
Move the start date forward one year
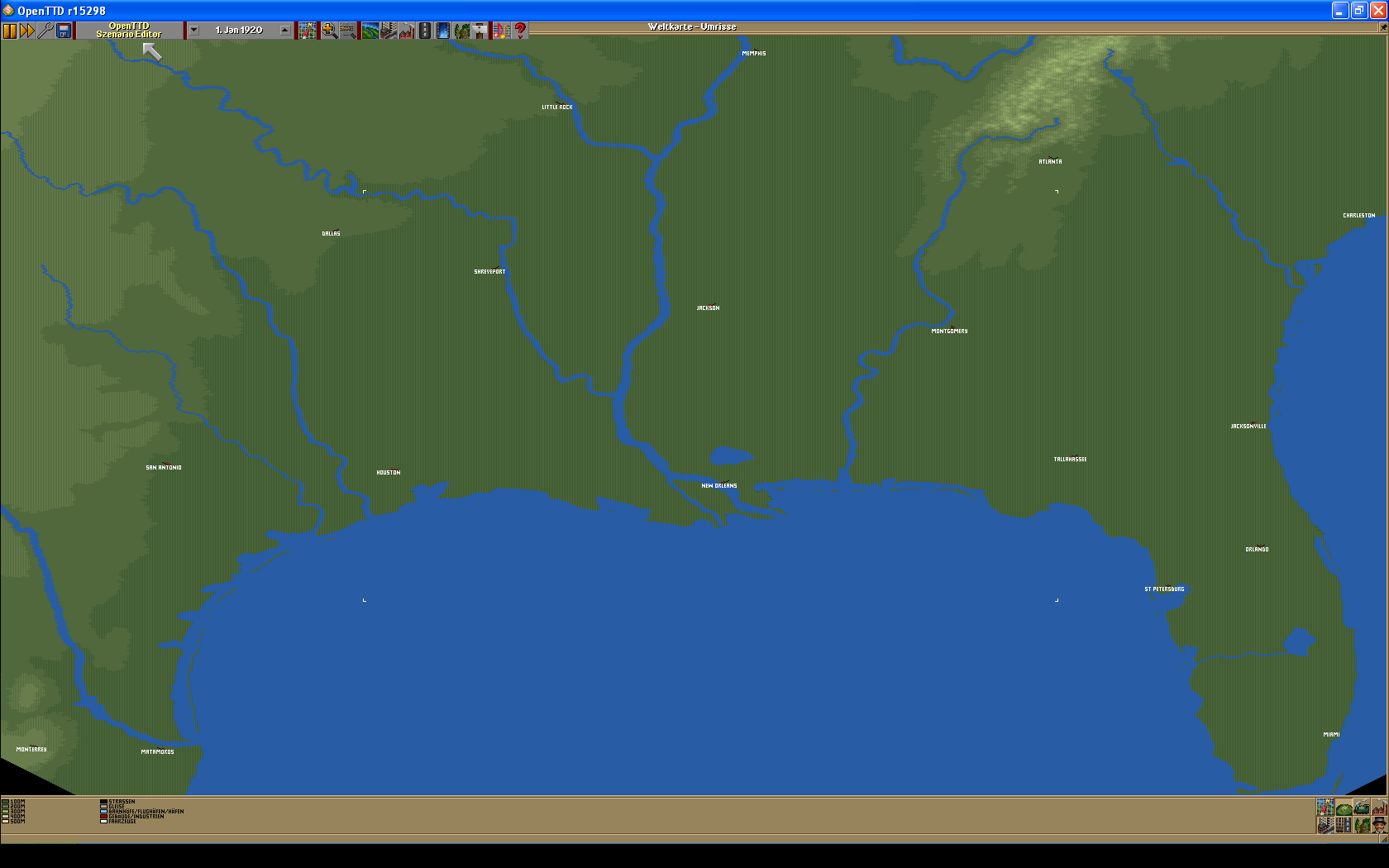point(285,31)
